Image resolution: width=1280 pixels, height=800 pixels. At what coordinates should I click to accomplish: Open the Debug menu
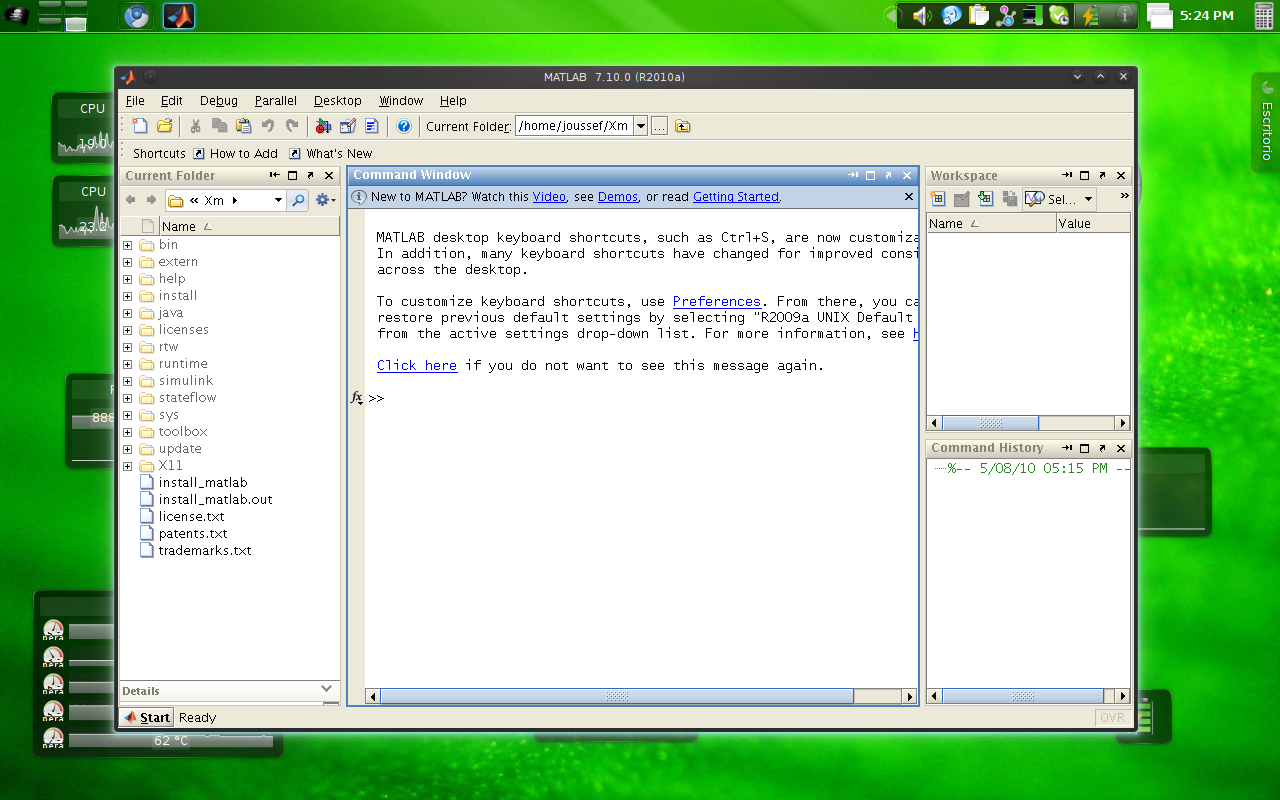click(x=219, y=101)
